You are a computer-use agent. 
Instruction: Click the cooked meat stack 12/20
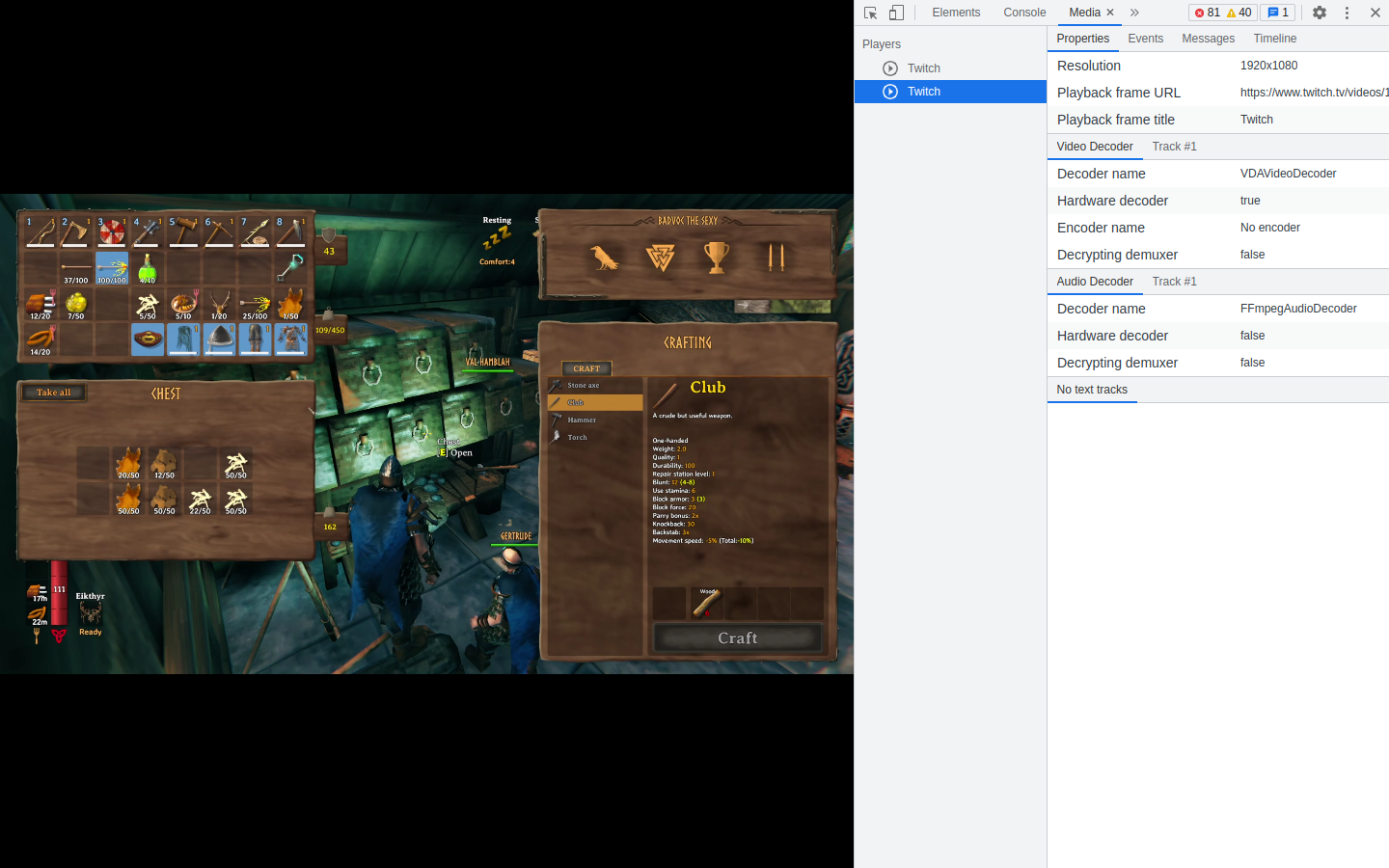tap(40, 304)
